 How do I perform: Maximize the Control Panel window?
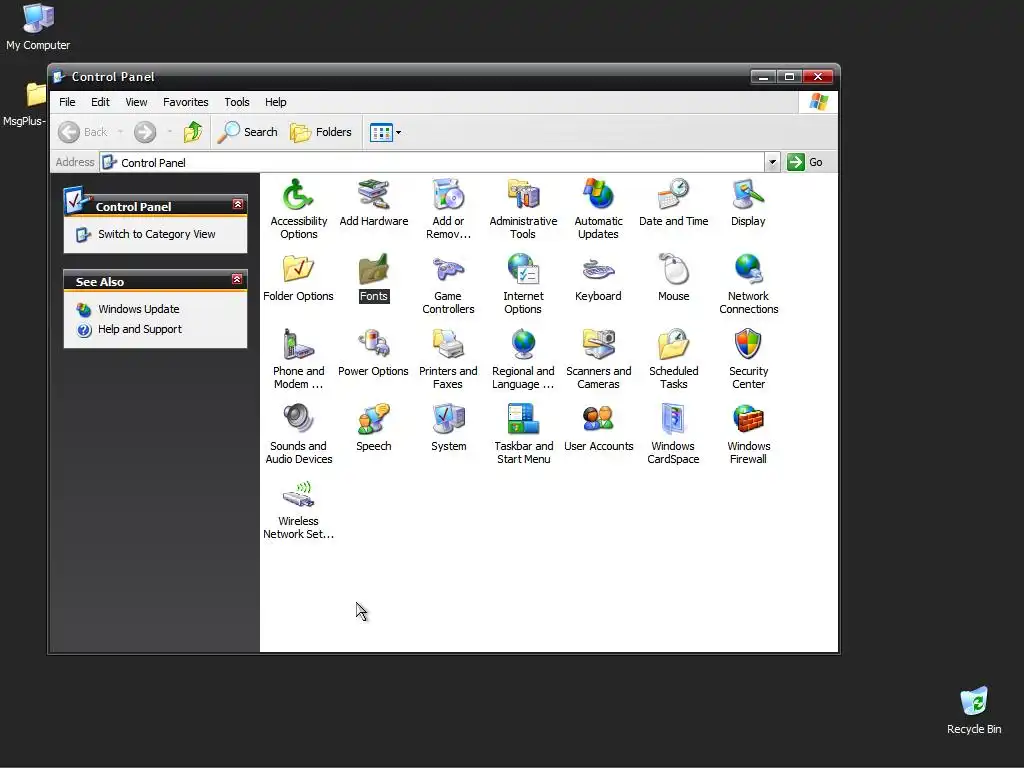790,77
